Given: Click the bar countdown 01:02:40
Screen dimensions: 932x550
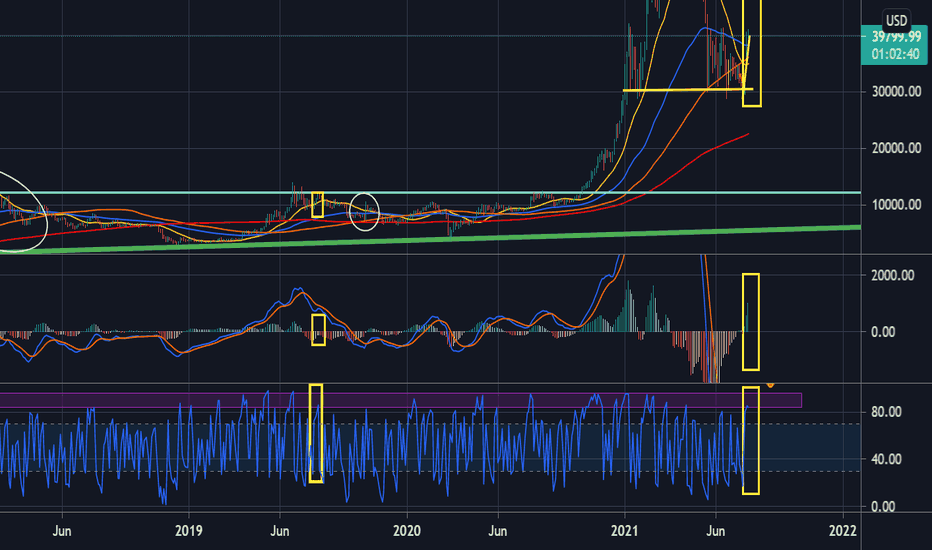Looking at the screenshot, I should [x=896, y=54].
